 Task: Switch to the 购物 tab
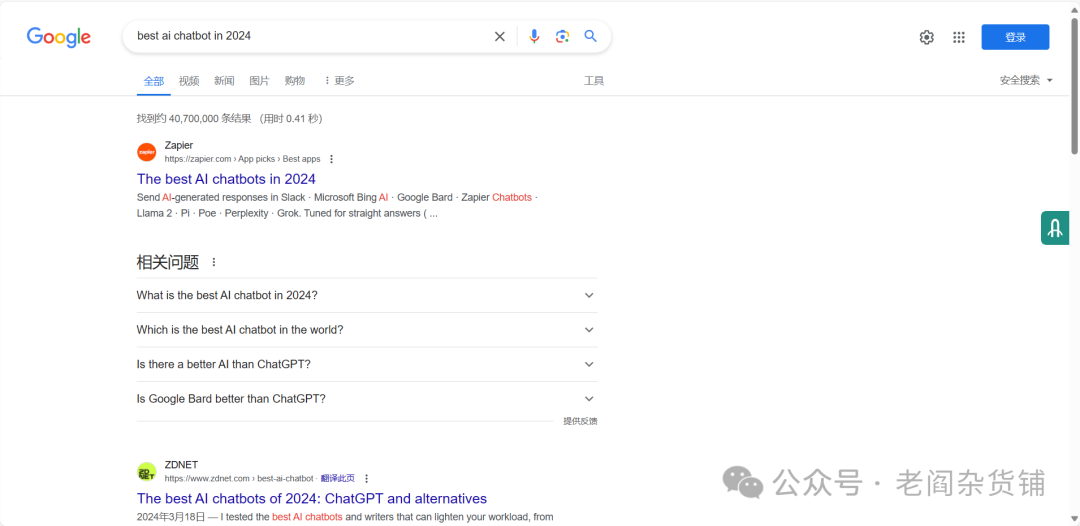[294, 81]
